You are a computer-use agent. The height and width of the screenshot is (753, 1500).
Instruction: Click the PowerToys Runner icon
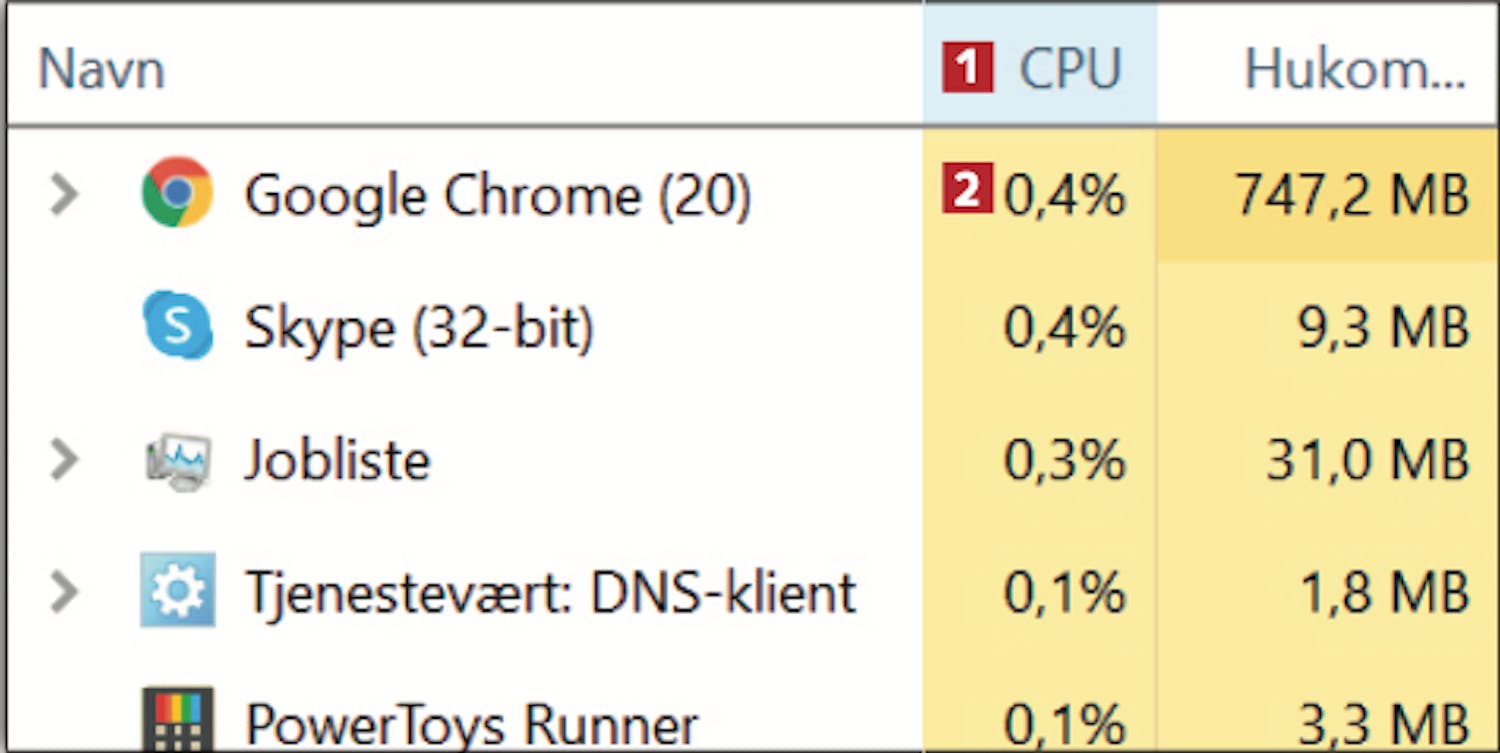177,720
